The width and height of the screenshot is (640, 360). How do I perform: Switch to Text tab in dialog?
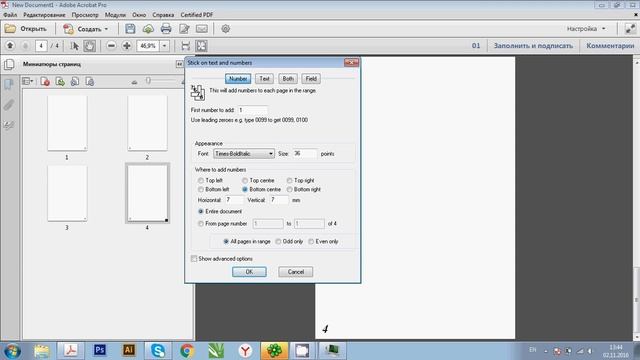point(264,78)
